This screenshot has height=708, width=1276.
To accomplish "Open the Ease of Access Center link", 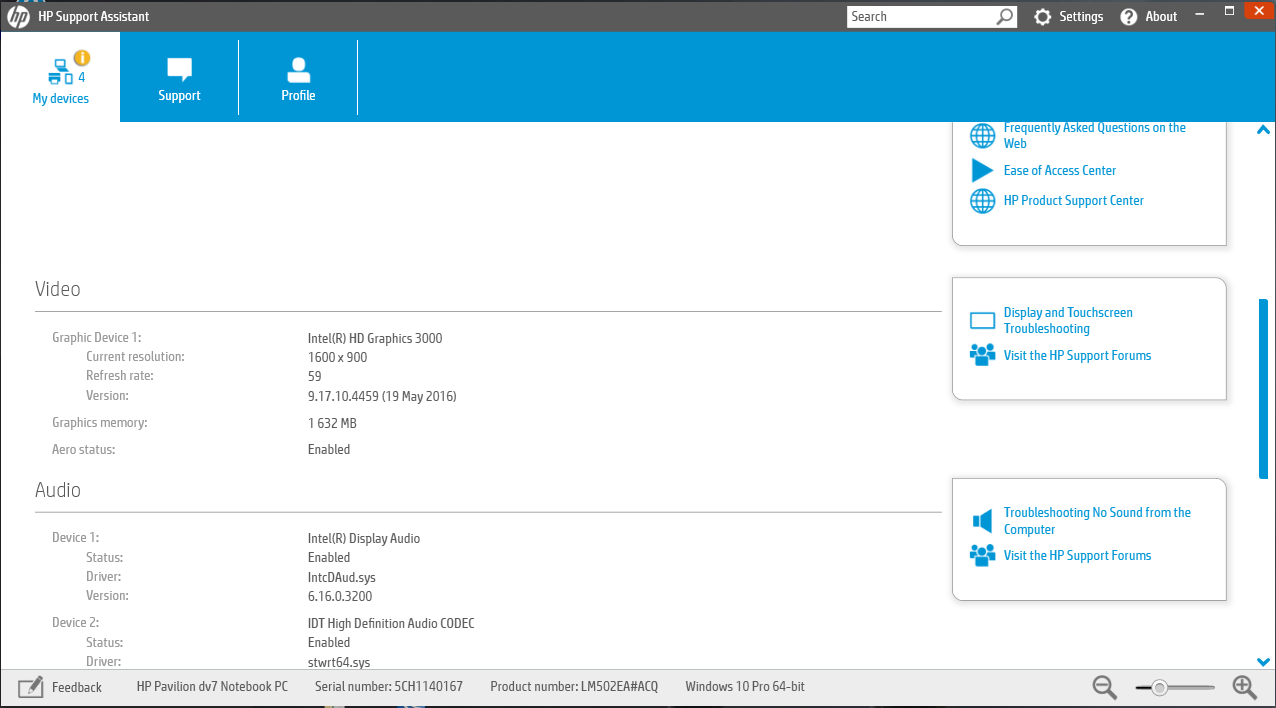I will tap(1060, 170).
